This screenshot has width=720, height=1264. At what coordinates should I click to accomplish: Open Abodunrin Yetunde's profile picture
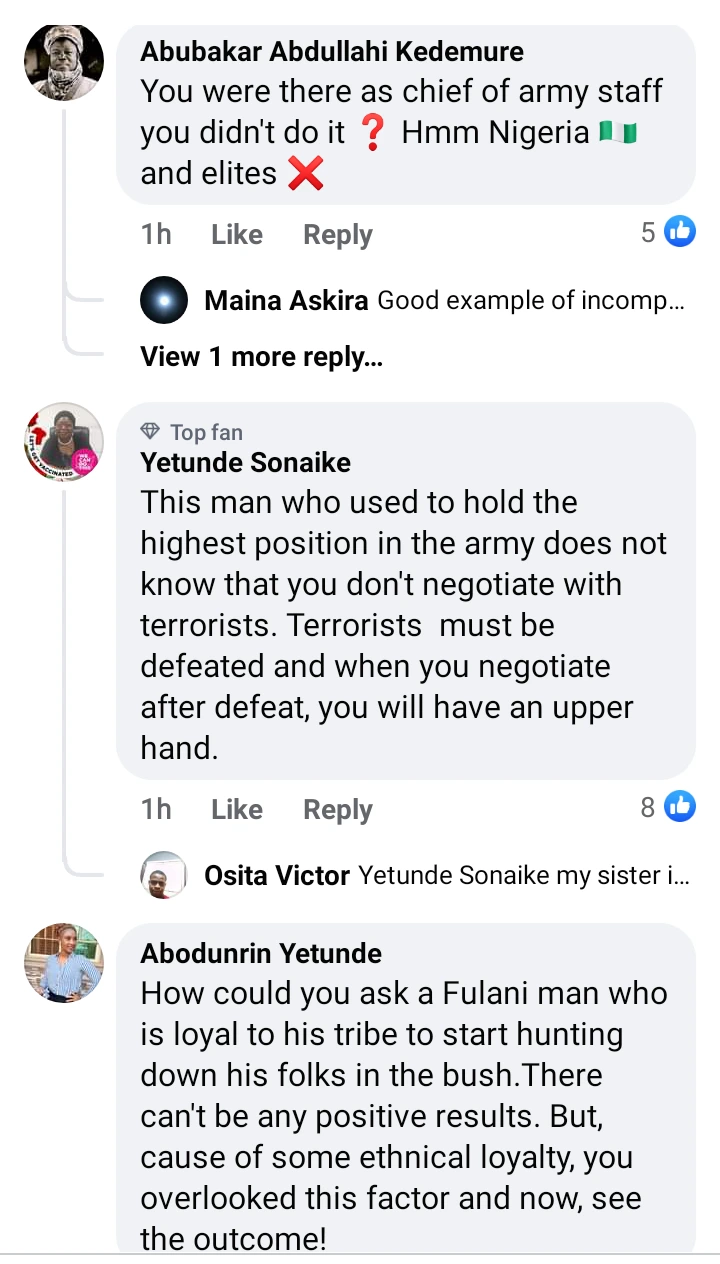(63, 962)
